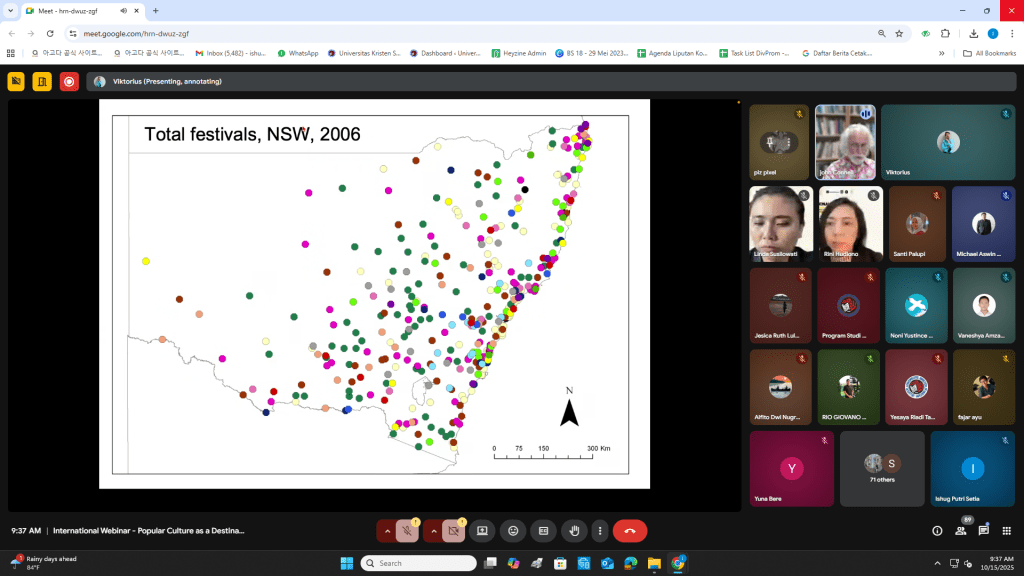Open the activities grid icon
Screen dimensions: 1024x576
coord(1007,531)
